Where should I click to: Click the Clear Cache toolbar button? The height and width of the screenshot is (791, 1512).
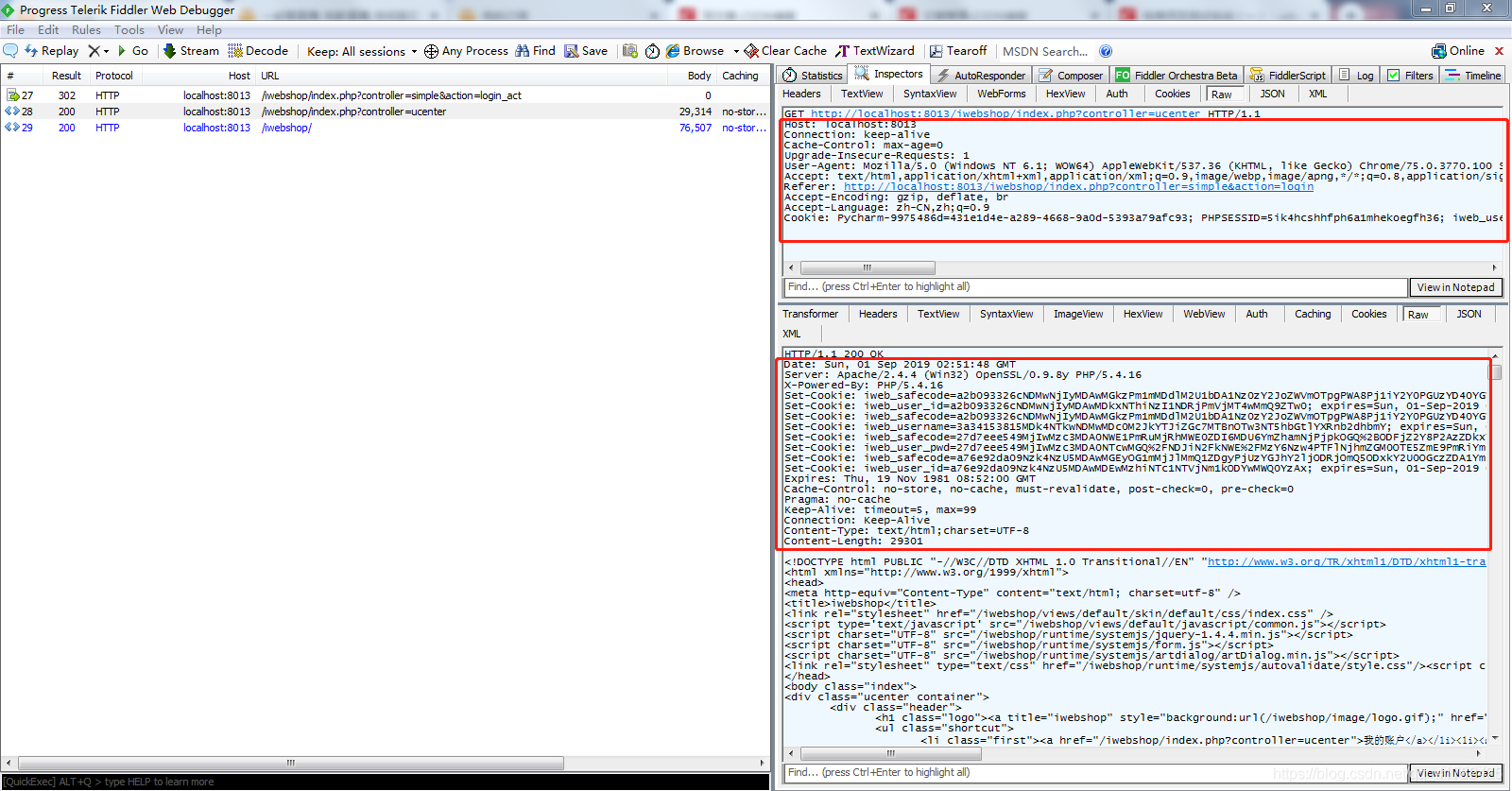(x=785, y=51)
